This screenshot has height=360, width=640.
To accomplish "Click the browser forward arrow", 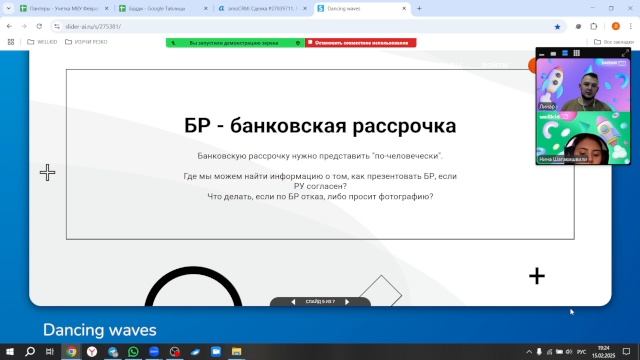I will pyautogui.click(x=24, y=26).
